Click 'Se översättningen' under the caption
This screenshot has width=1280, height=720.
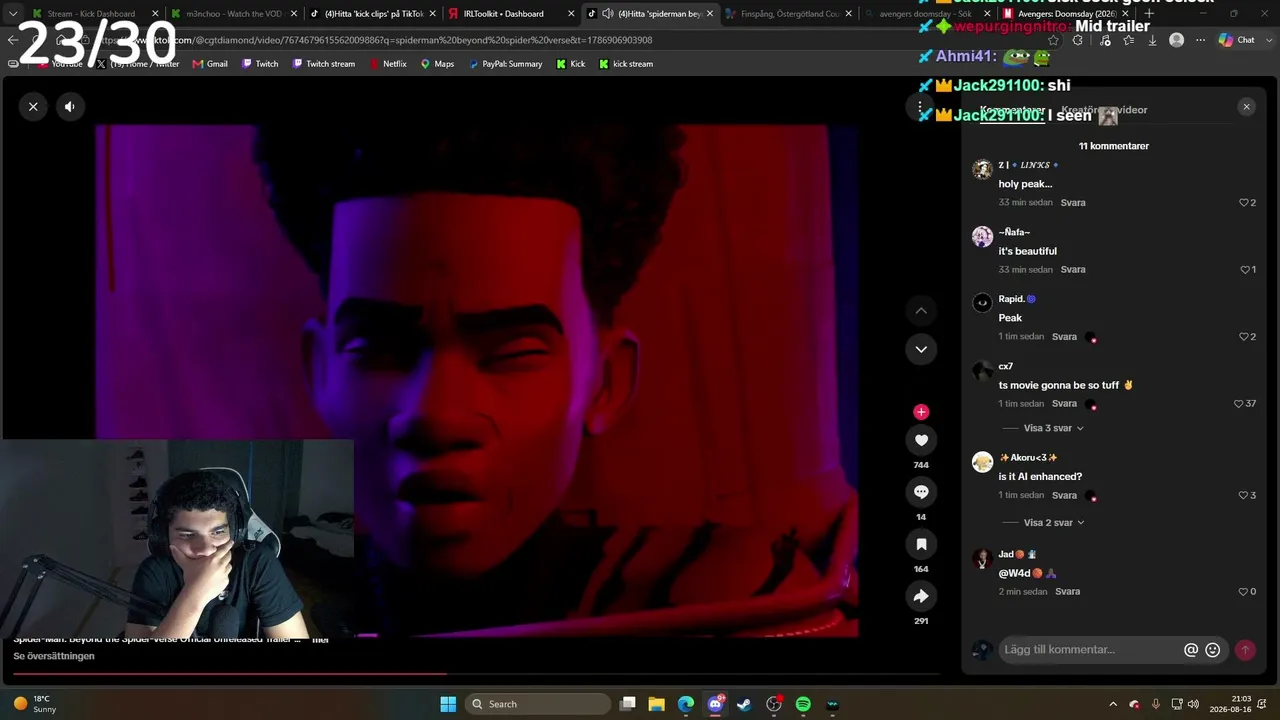(54, 656)
